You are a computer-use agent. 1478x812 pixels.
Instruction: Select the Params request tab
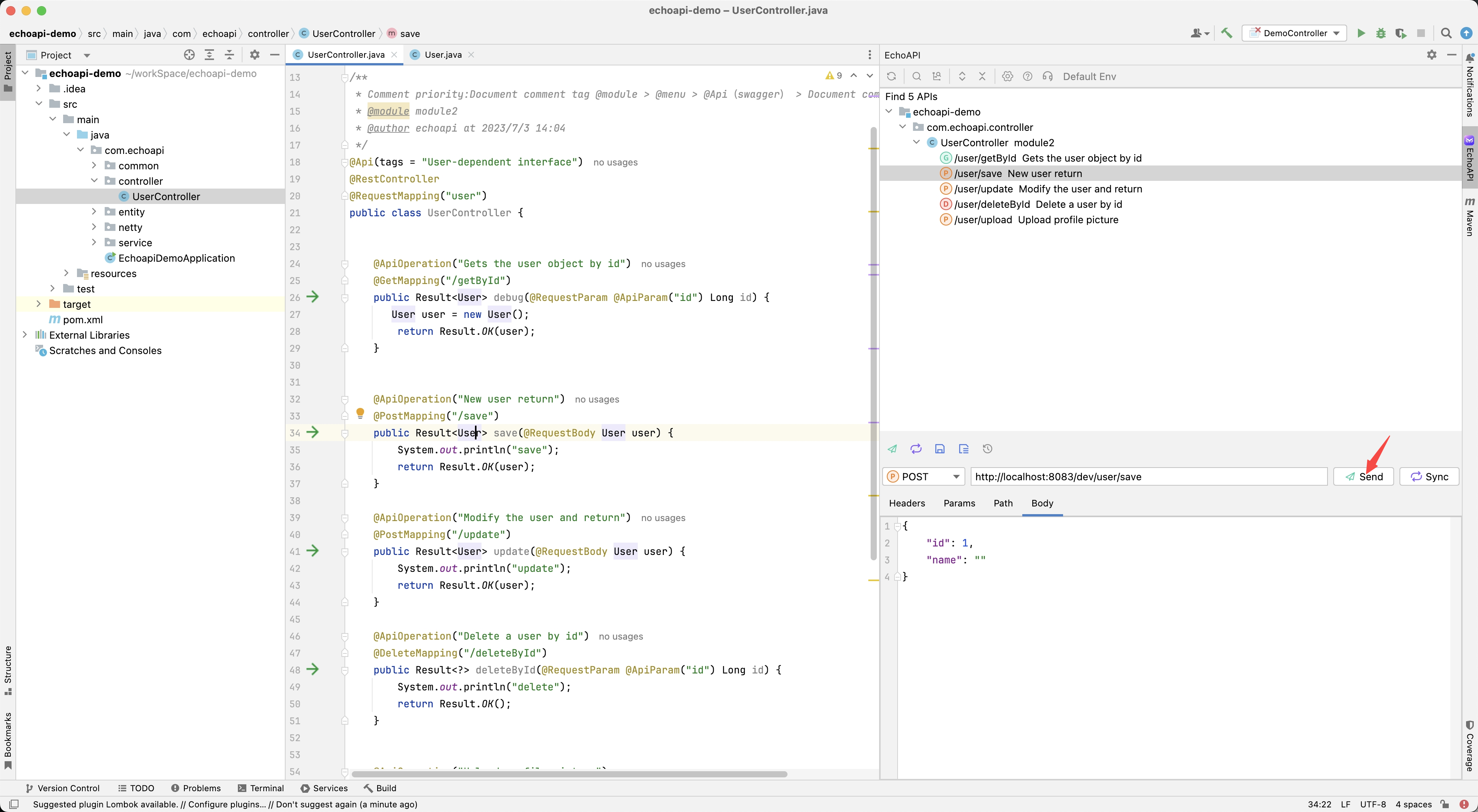coord(959,503)
